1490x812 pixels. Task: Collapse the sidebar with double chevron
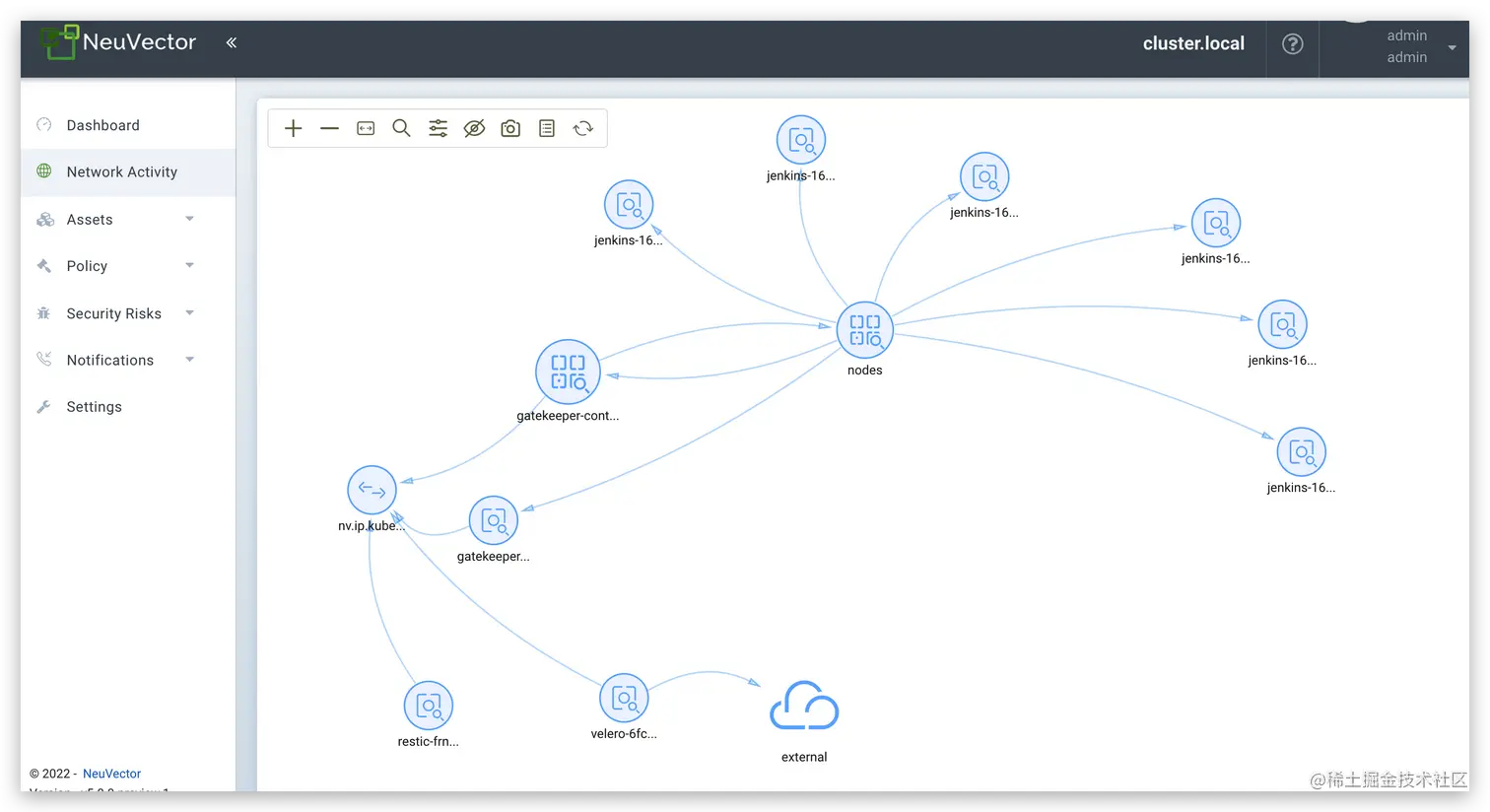(232, 42)
